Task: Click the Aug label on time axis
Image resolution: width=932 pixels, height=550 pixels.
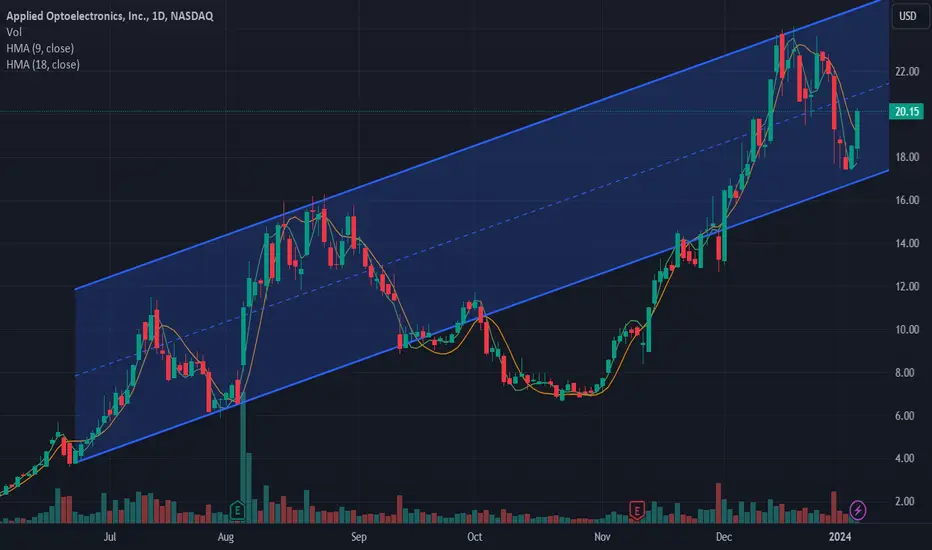Action: (226, 537)
